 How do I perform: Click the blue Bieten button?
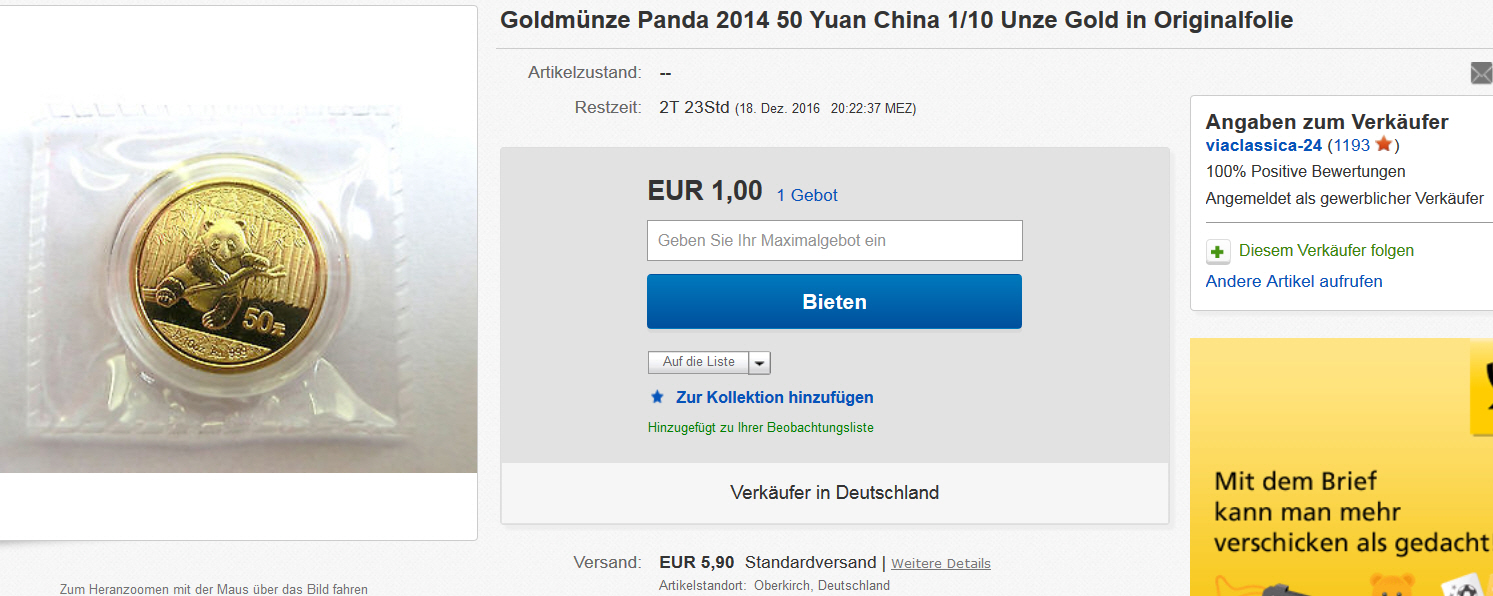(834, 302)
